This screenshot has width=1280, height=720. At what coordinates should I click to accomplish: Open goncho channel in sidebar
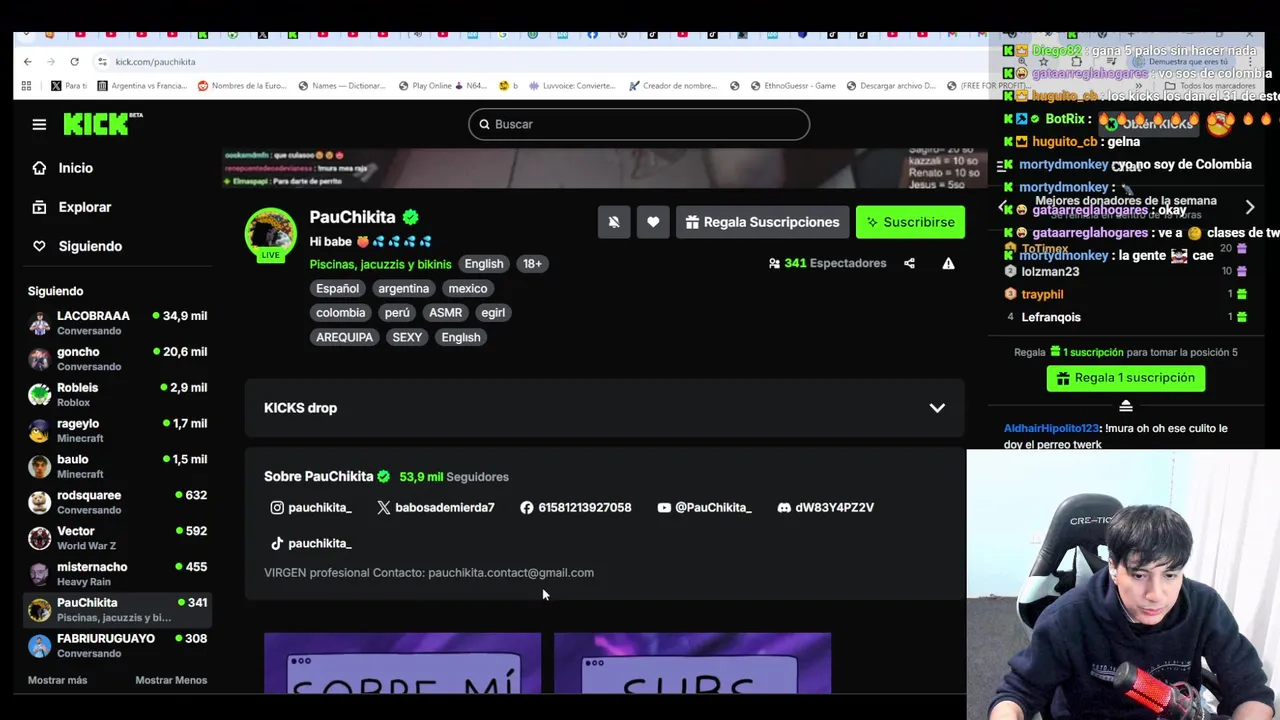tap(118, 359)
